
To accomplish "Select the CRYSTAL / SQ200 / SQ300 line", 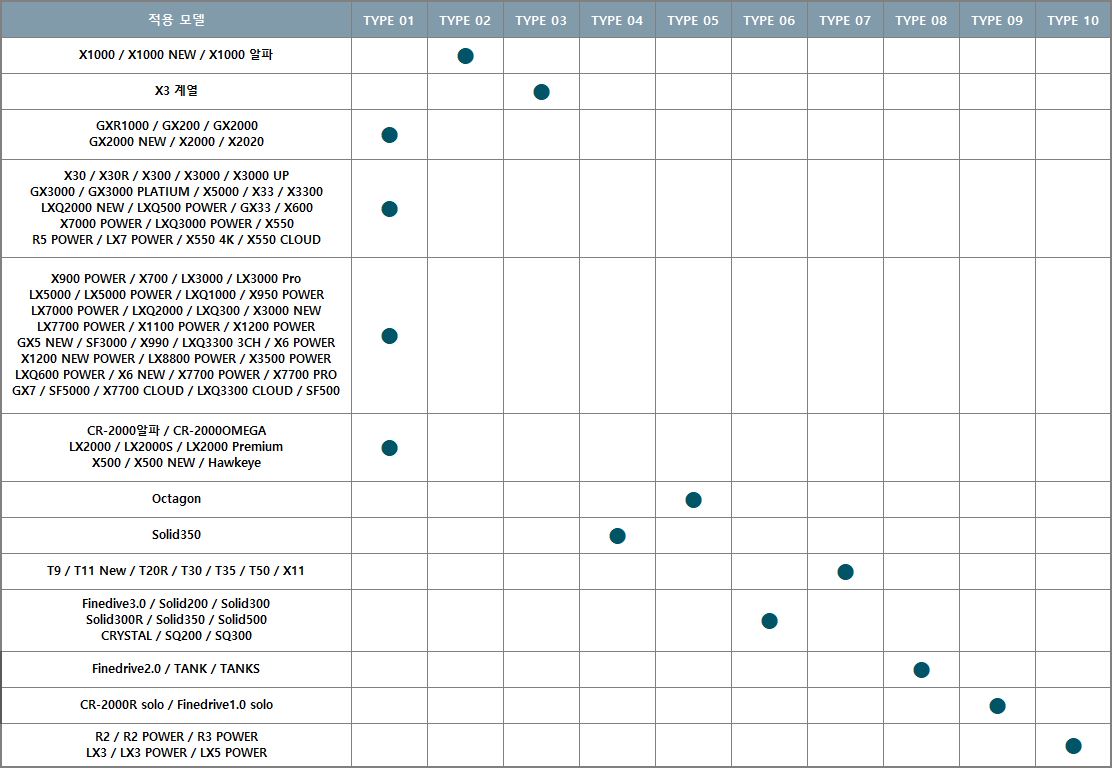I will tap(177, 636).
